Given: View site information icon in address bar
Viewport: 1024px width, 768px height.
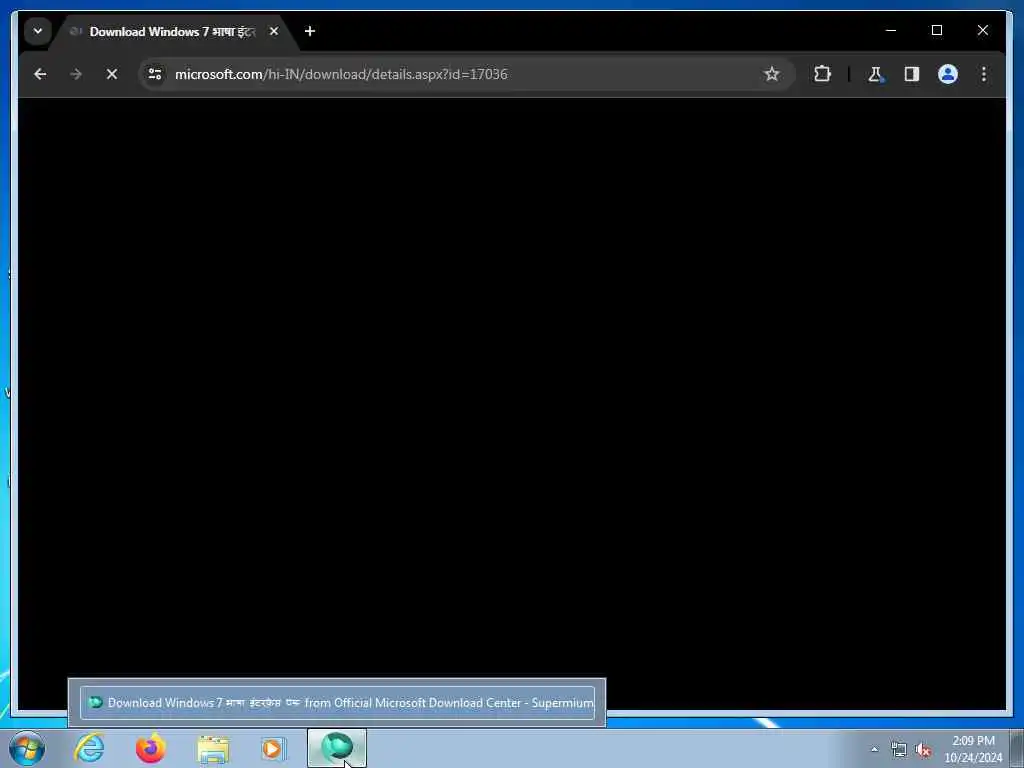Looking at the screenshot, I should coord(155,74).
